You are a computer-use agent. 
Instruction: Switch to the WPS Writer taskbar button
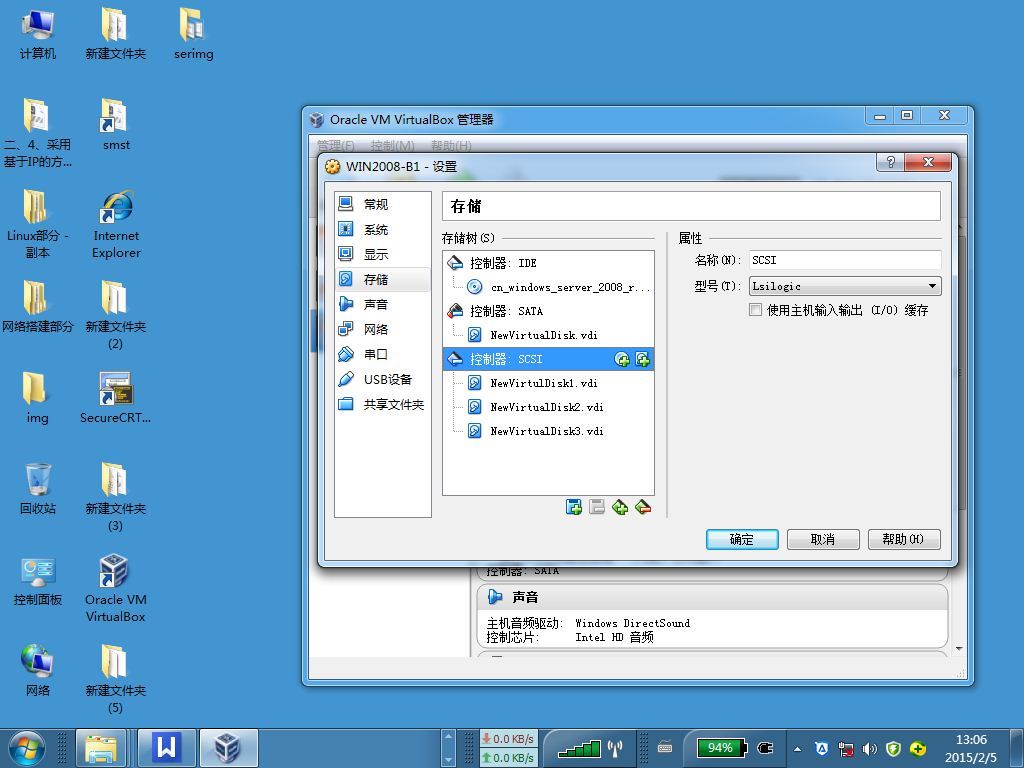[x=167, y=748]
